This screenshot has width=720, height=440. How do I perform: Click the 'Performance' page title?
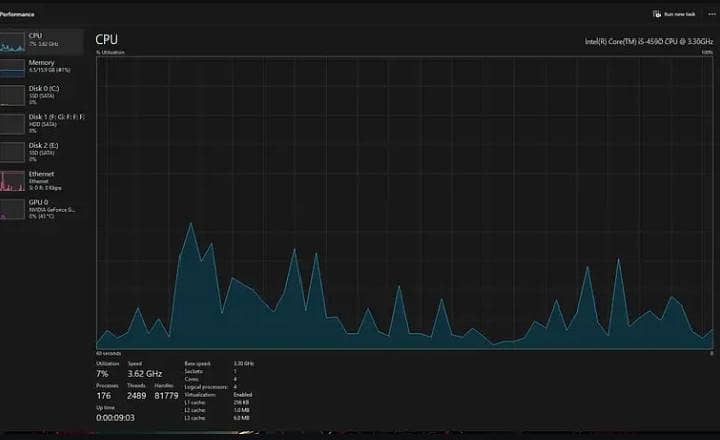click(17, 14)
